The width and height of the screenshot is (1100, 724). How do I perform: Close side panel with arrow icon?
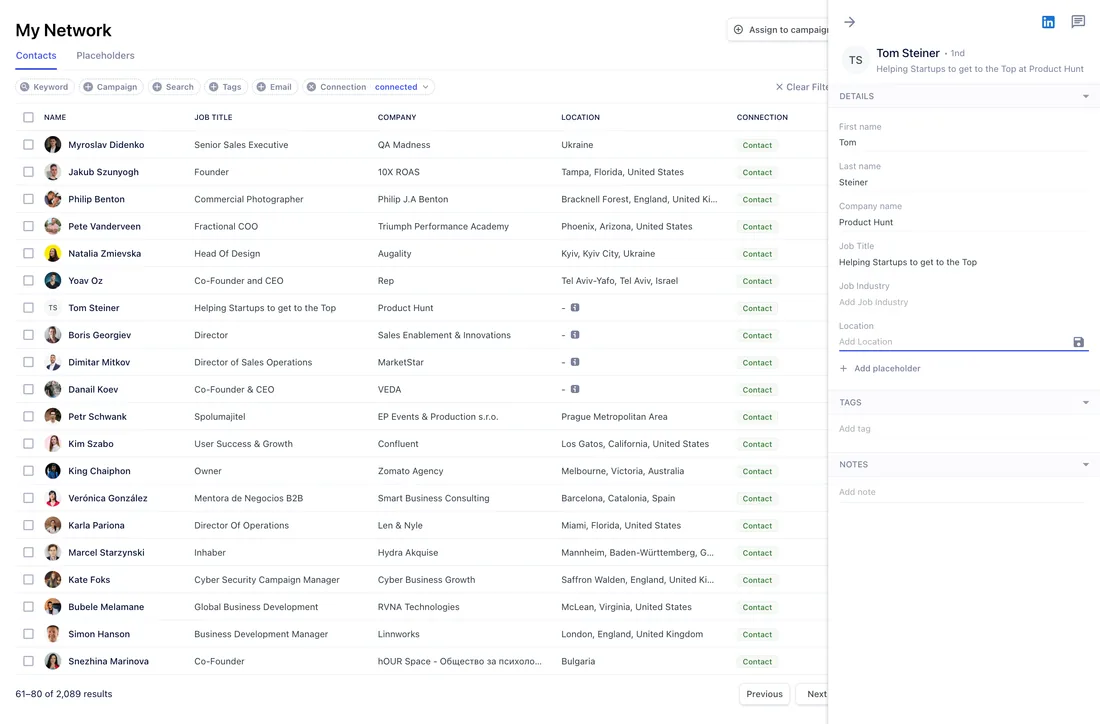pos(850,22)
